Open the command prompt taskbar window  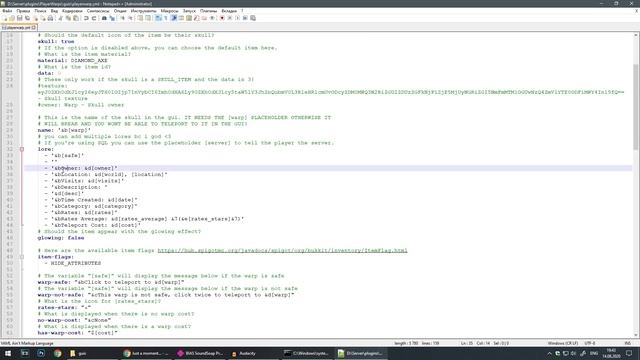tap(306, 353)
